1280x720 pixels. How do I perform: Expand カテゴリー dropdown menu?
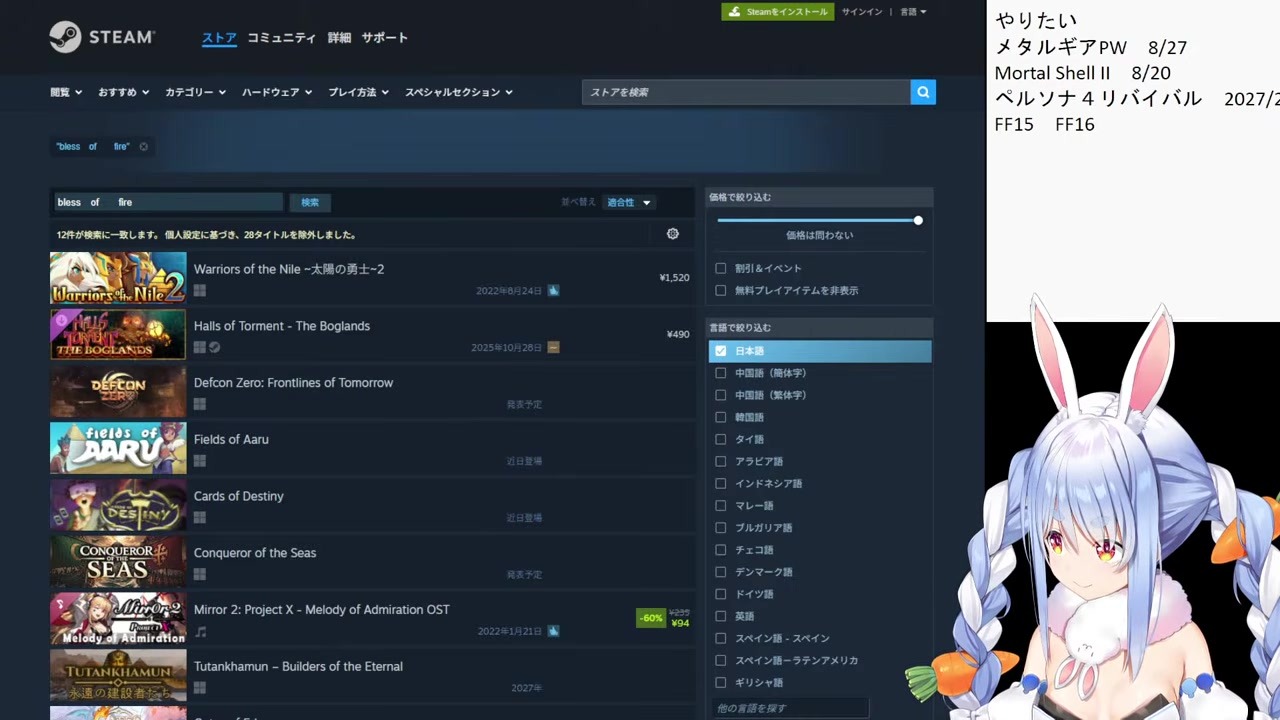[x=195, y=92]
